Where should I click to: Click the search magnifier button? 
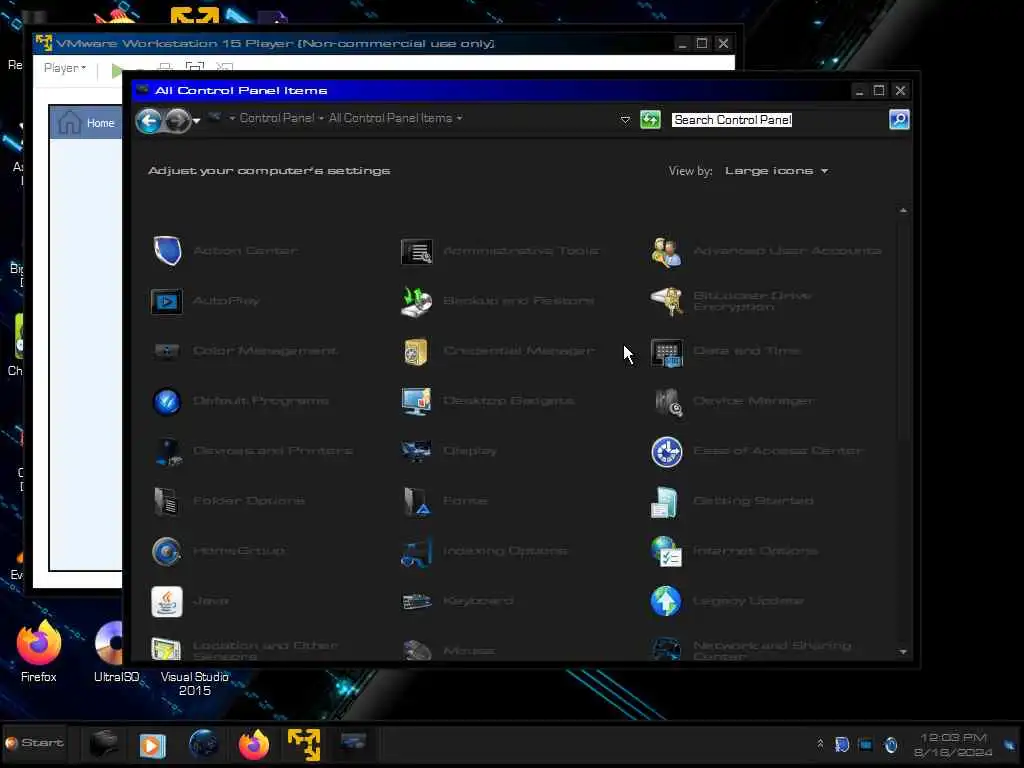point(899,120)
